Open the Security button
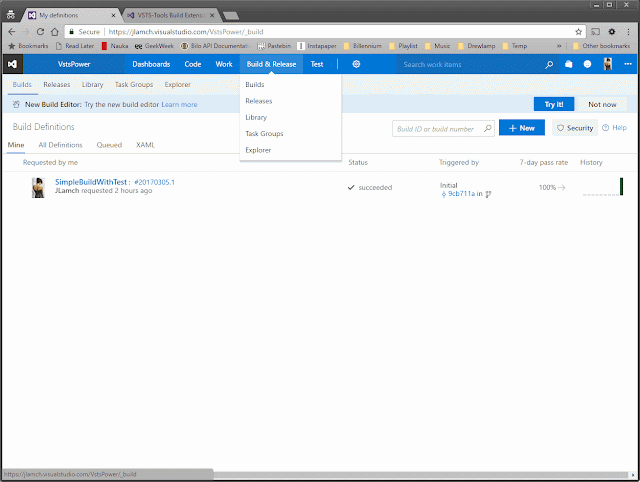This screenshot has width=640, height=482. (575, 128)
